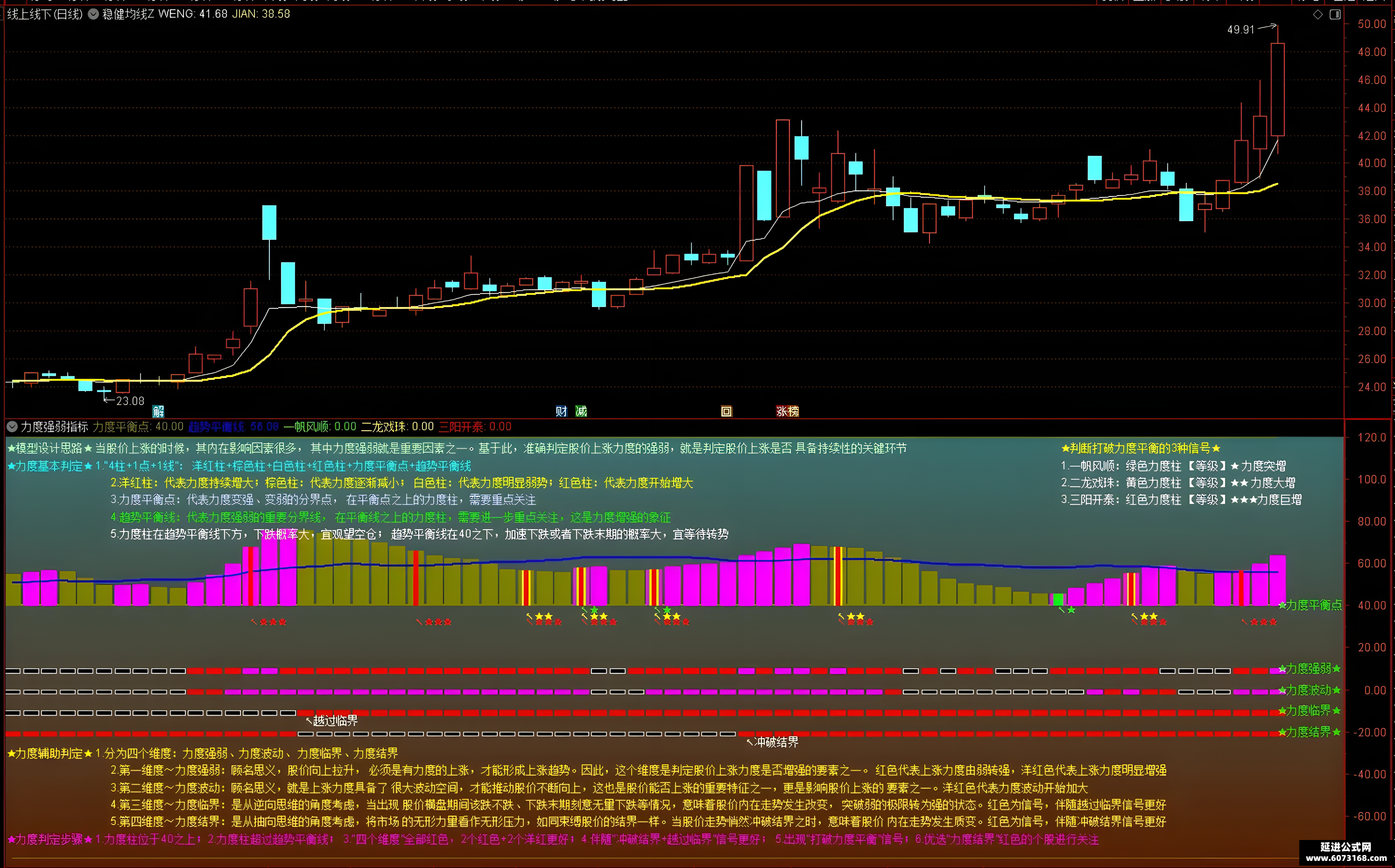Click the 财 financial marker icon
The width and height of the screenshot is (1395, 868).
[x=561, y=411]
